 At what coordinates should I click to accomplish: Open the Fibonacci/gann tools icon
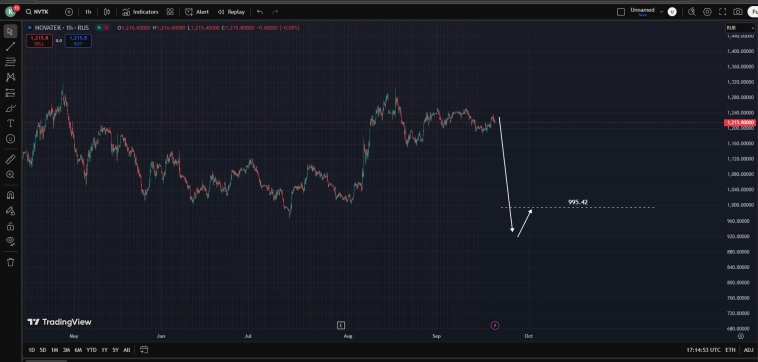(10, 62)
